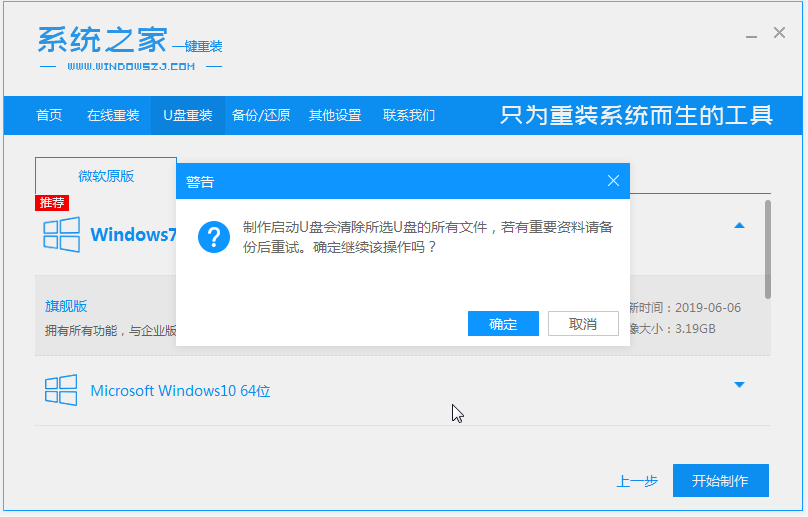Click the Windows7 logo icon

[x=61, y=235]
